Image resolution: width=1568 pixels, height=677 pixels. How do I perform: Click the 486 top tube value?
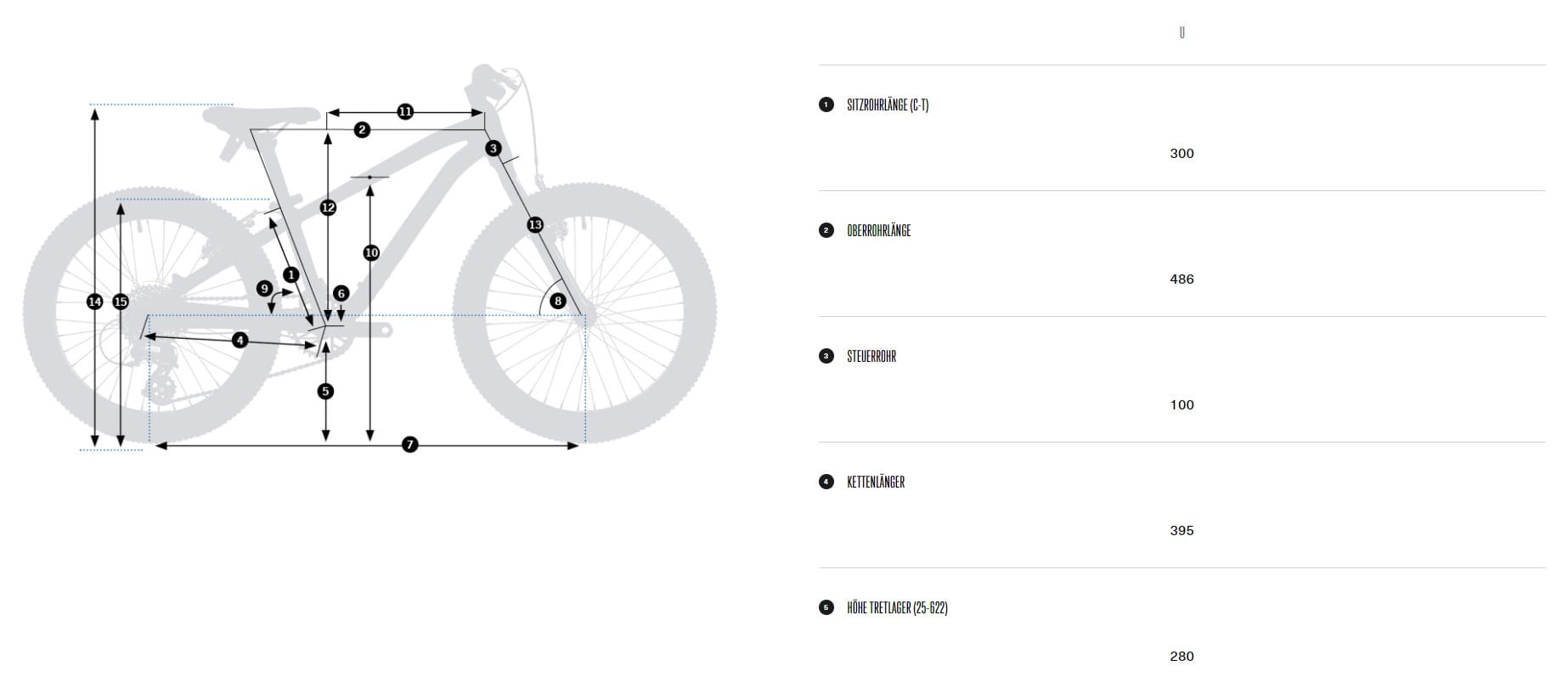(1182, 279)
